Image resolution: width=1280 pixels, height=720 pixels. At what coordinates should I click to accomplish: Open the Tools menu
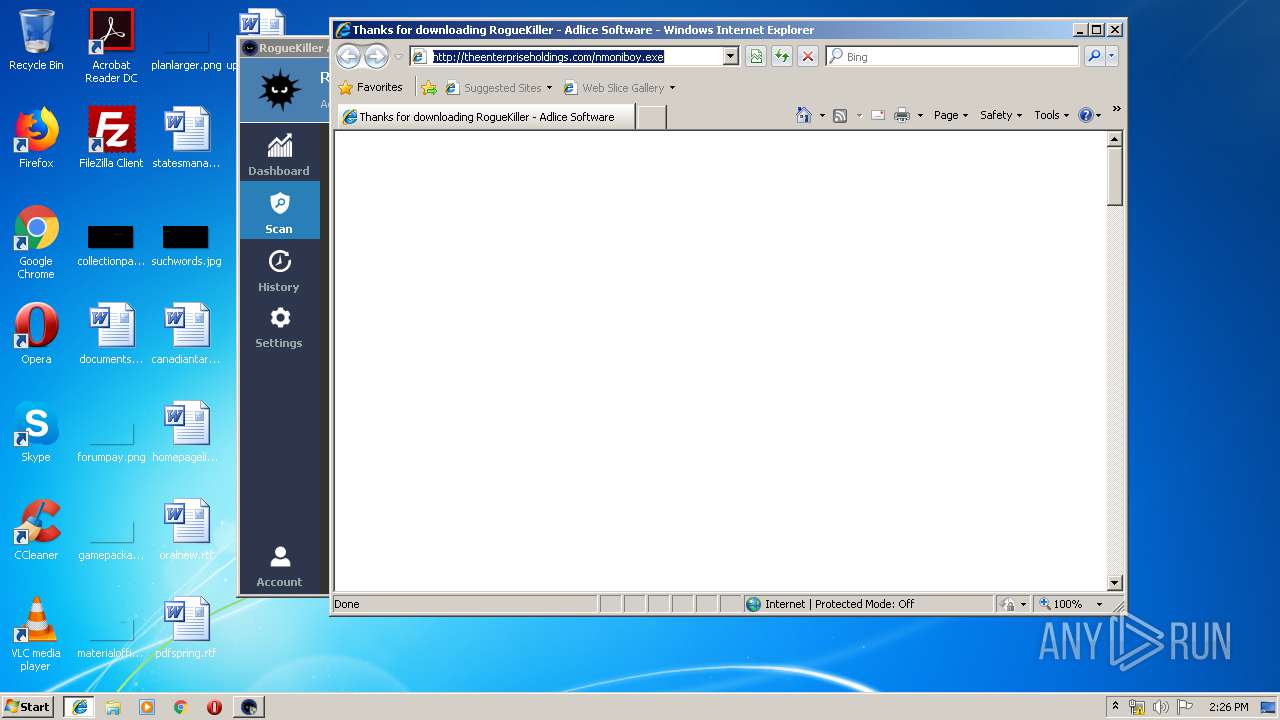1051,115
